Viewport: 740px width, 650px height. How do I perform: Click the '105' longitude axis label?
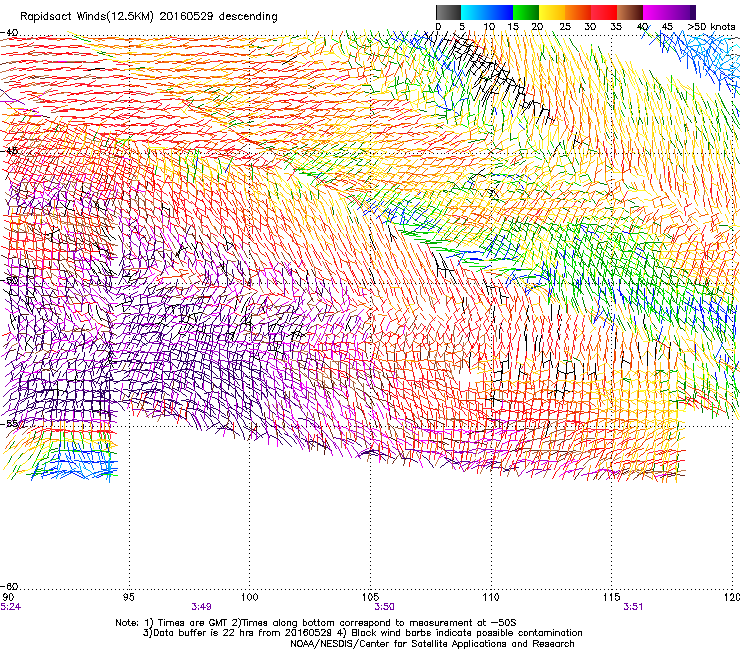pyautogui.click(x=370, y=598)
